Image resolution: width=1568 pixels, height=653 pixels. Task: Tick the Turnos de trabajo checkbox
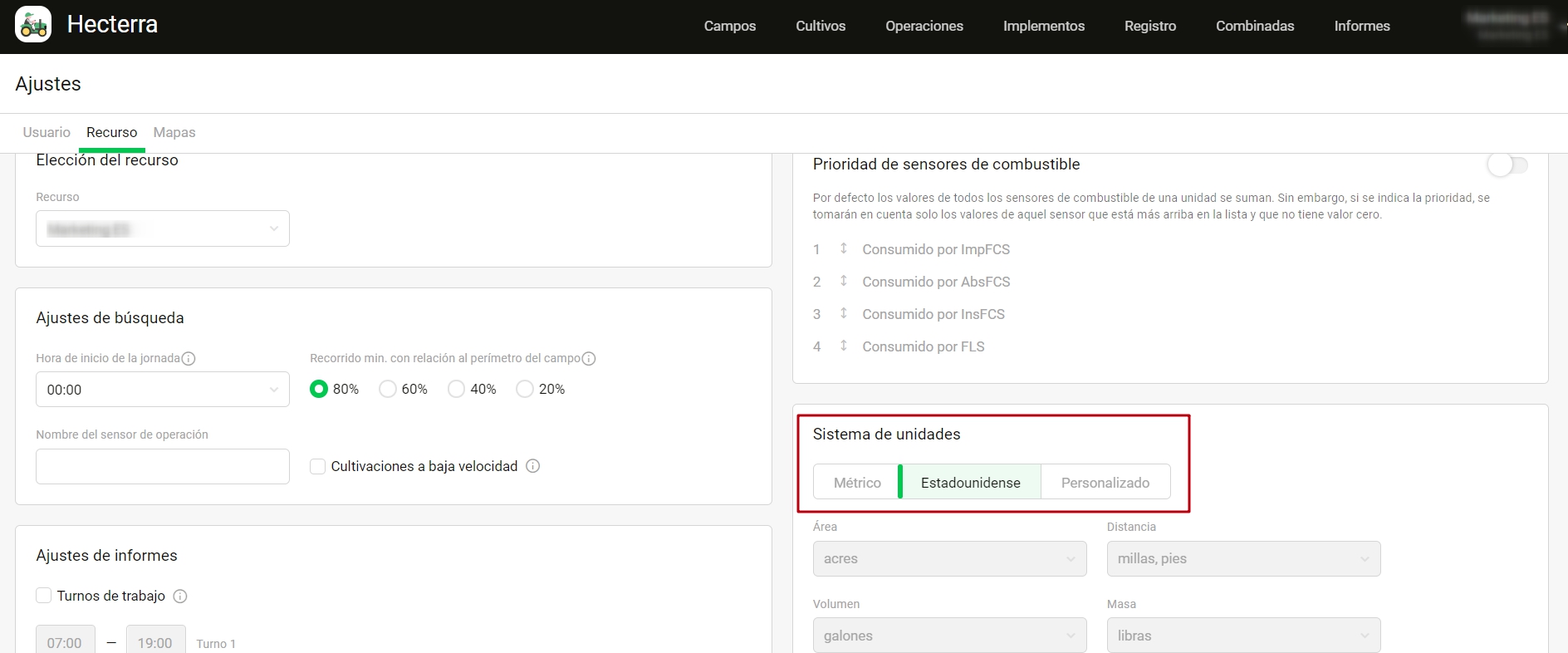pos(44,596)
